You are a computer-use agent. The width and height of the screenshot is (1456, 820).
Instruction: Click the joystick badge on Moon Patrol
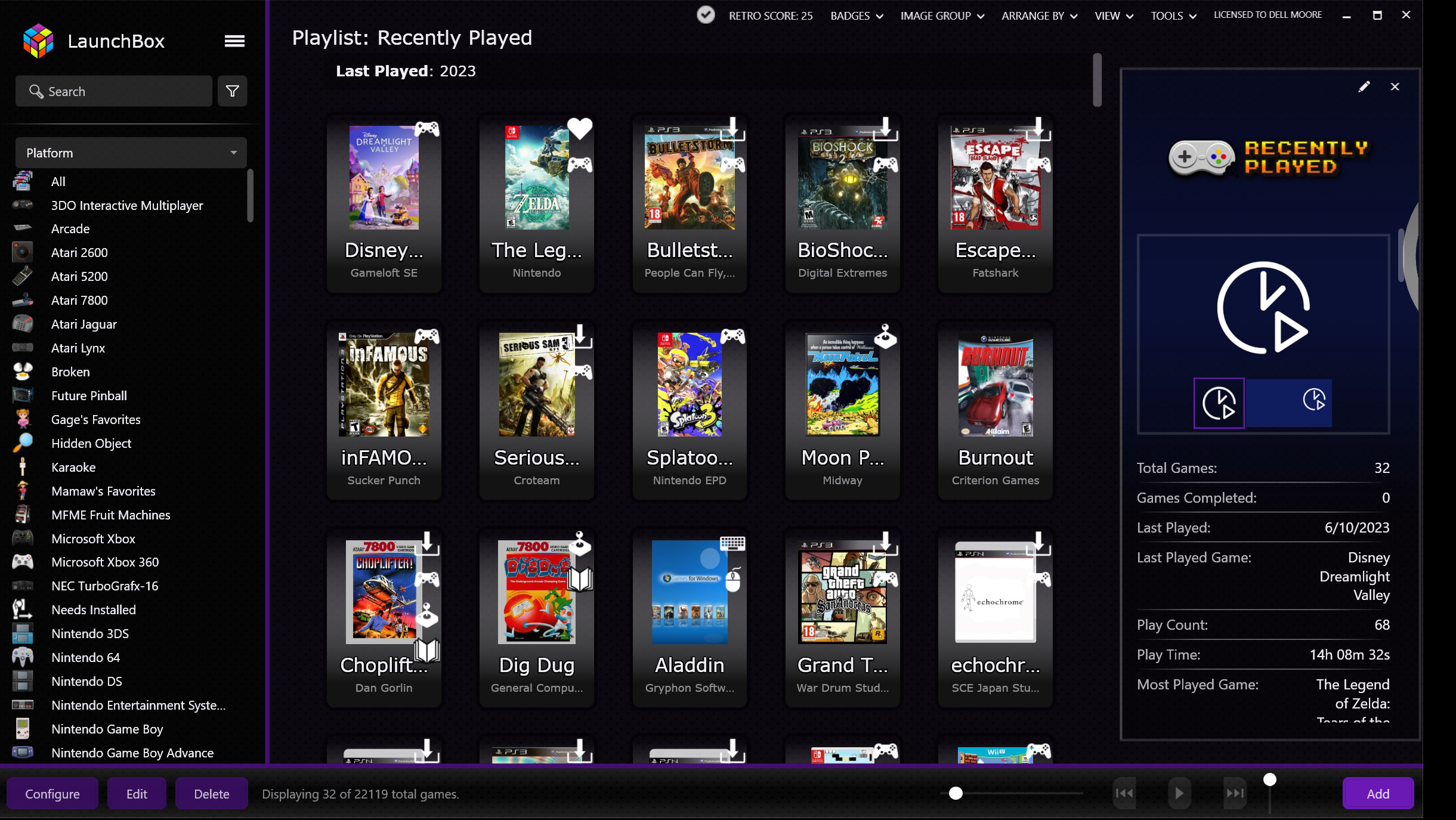(x=886, y=336)
